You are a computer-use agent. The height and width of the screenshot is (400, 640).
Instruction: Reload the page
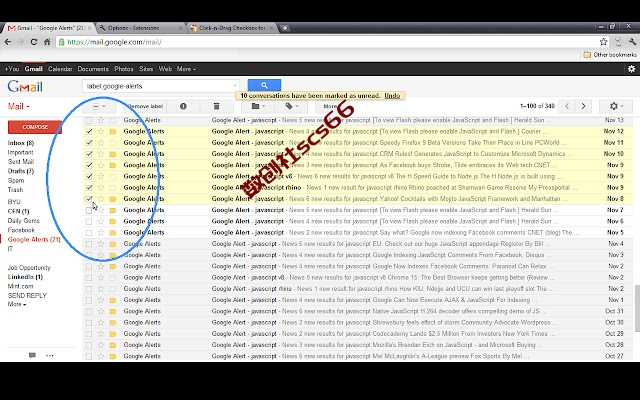[x=33, y=42]
